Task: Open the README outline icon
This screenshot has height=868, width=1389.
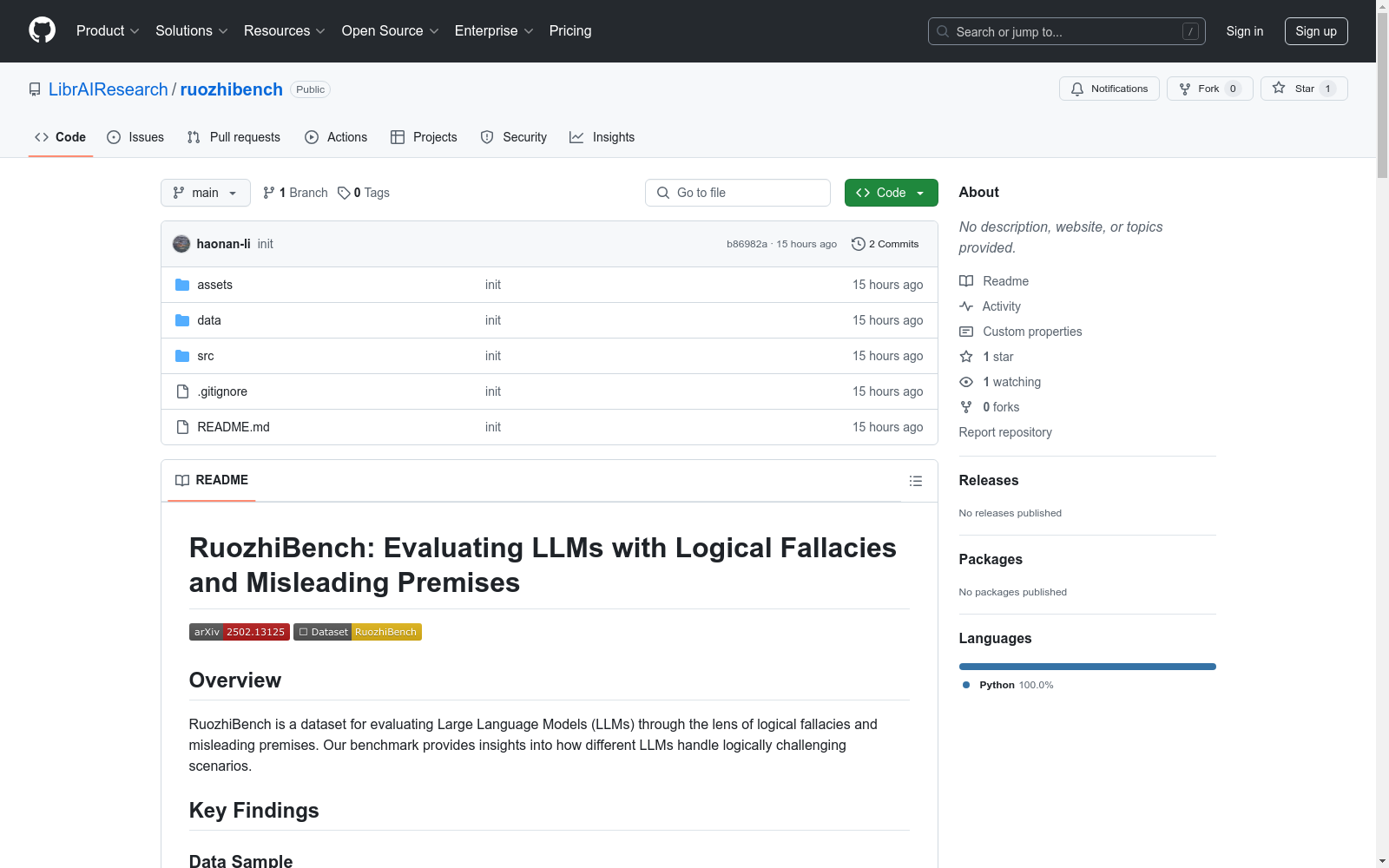Action: click(x=915, y=481)
